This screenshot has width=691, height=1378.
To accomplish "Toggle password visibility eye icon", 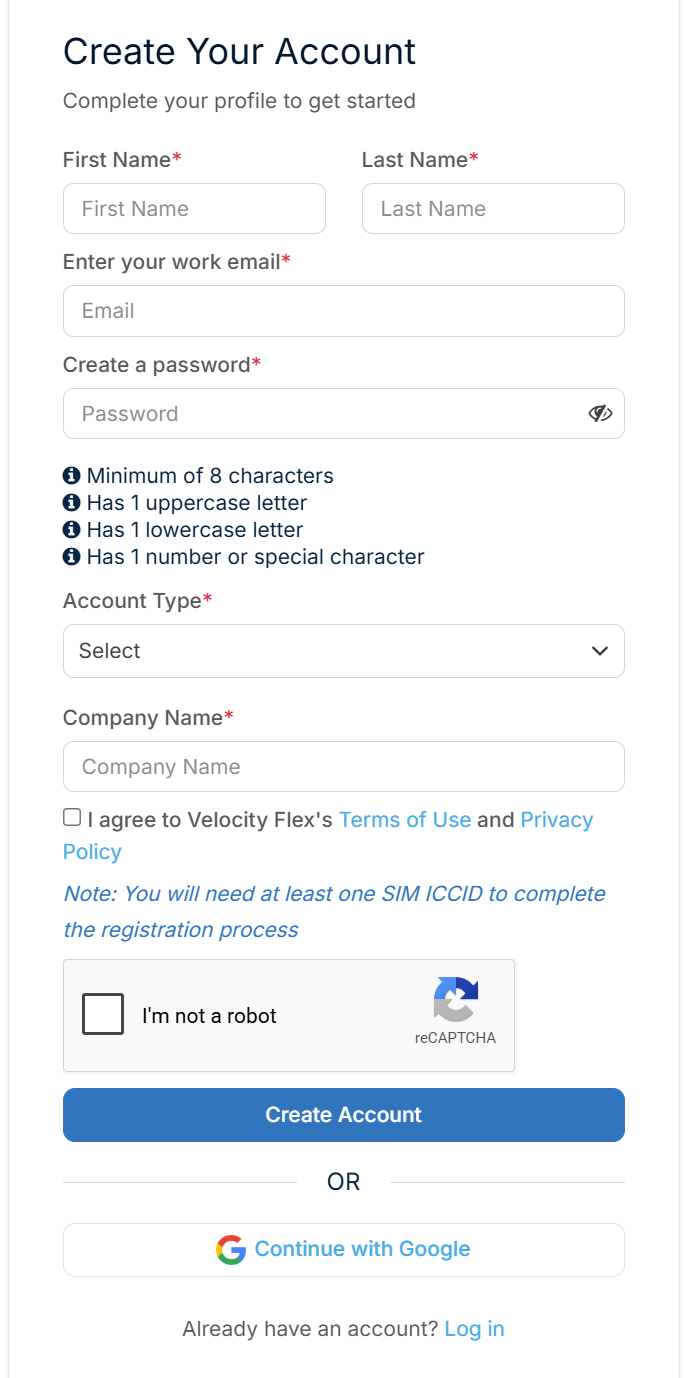I will pyautogui.click(x=600, y=413).
